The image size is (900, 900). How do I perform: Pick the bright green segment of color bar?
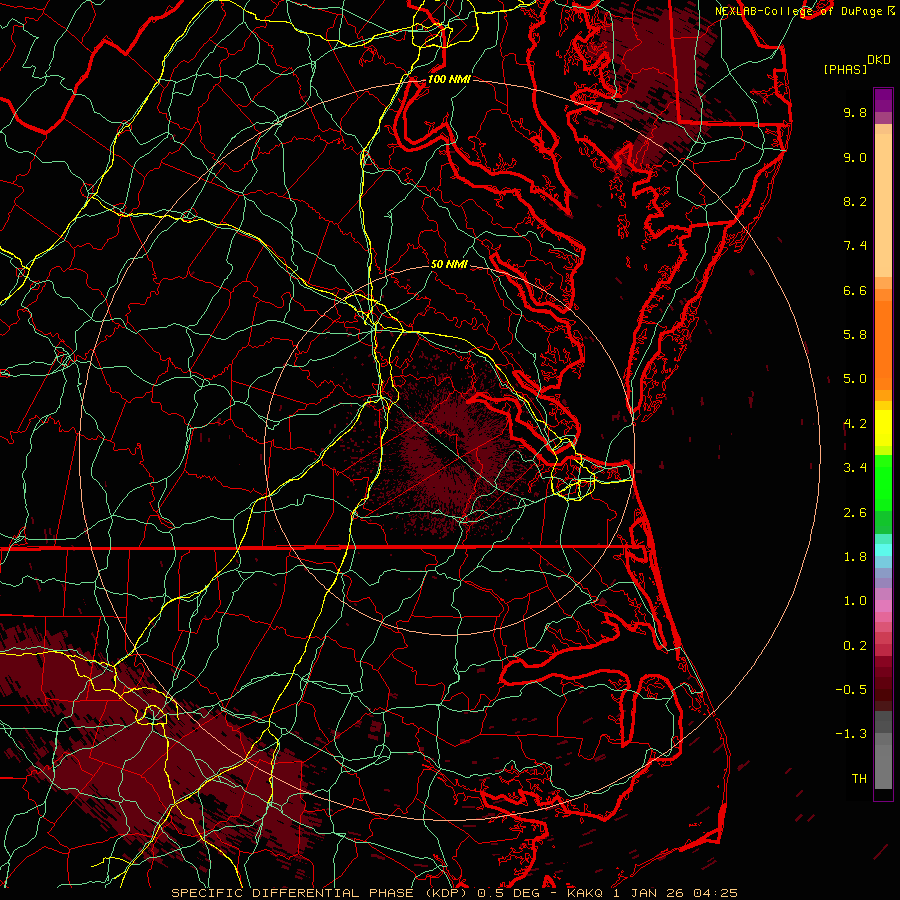(x=883, y=483)
